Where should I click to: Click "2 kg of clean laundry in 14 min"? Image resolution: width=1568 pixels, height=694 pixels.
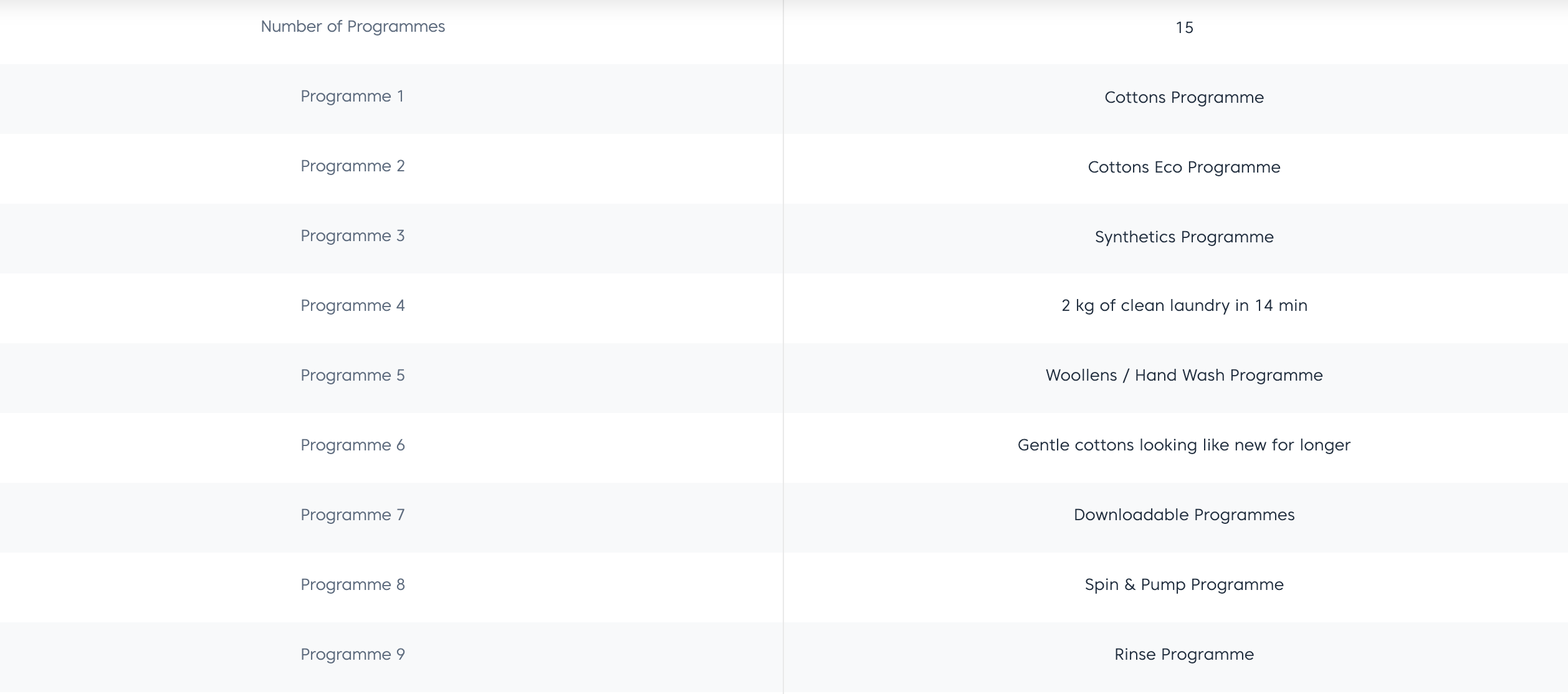point(1184,306)
